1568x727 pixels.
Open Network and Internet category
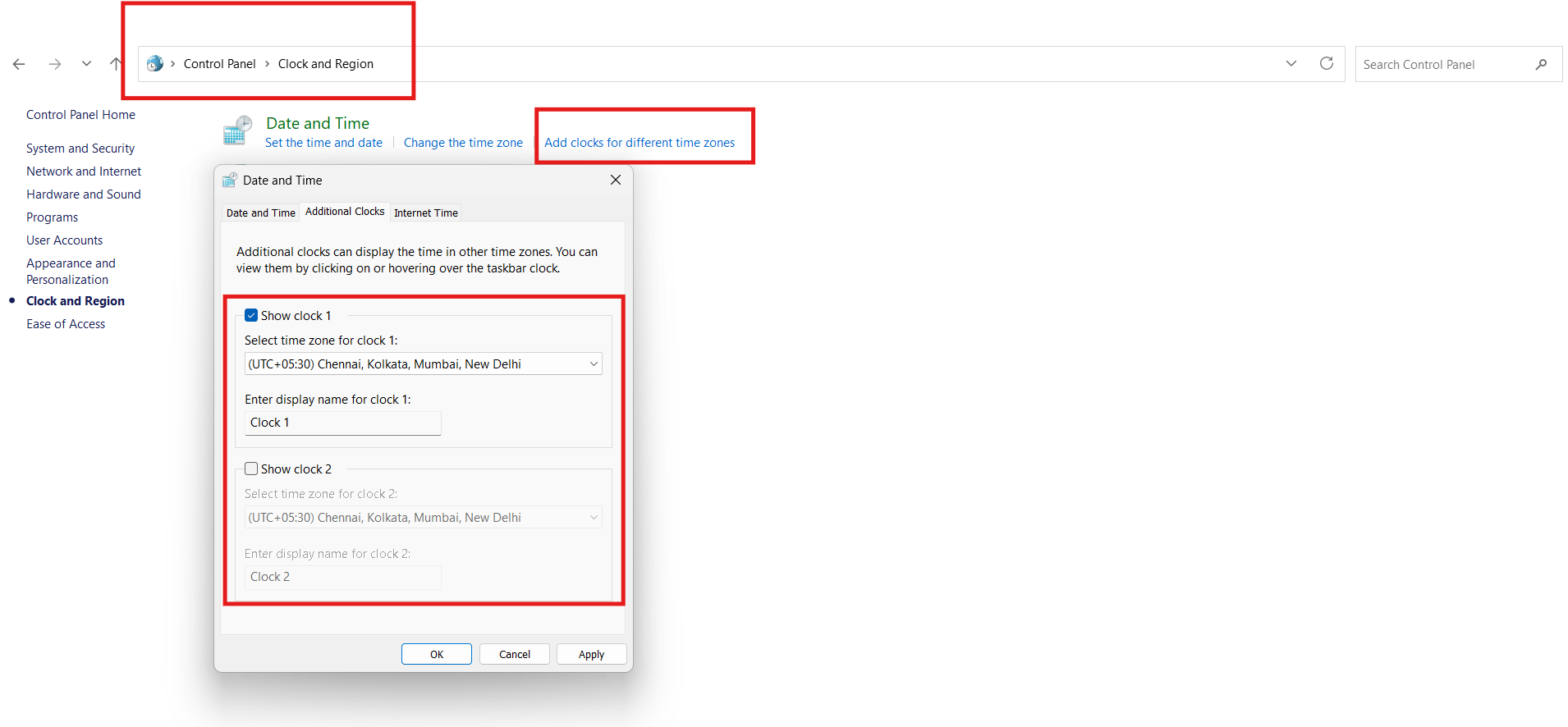84,171
